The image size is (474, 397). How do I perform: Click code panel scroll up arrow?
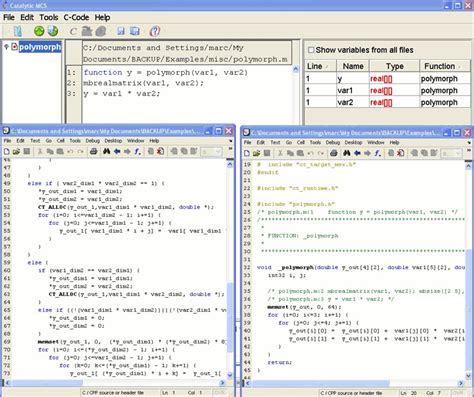click(296, 69)
